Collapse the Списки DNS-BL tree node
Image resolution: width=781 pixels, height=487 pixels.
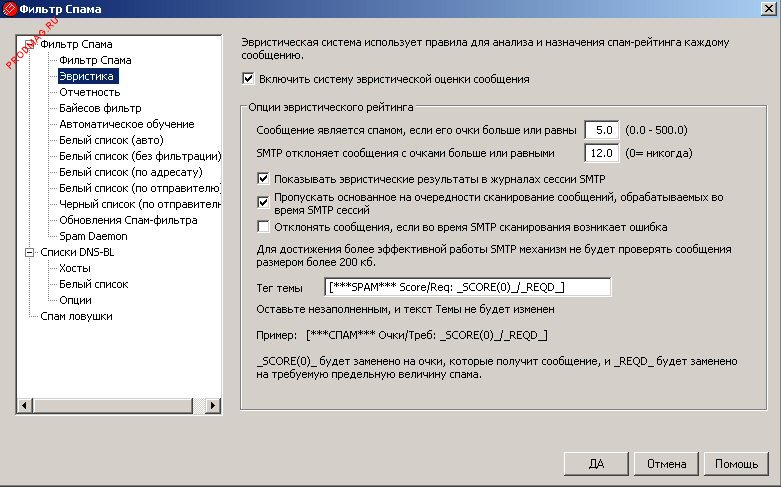click(x=29, y=252)
